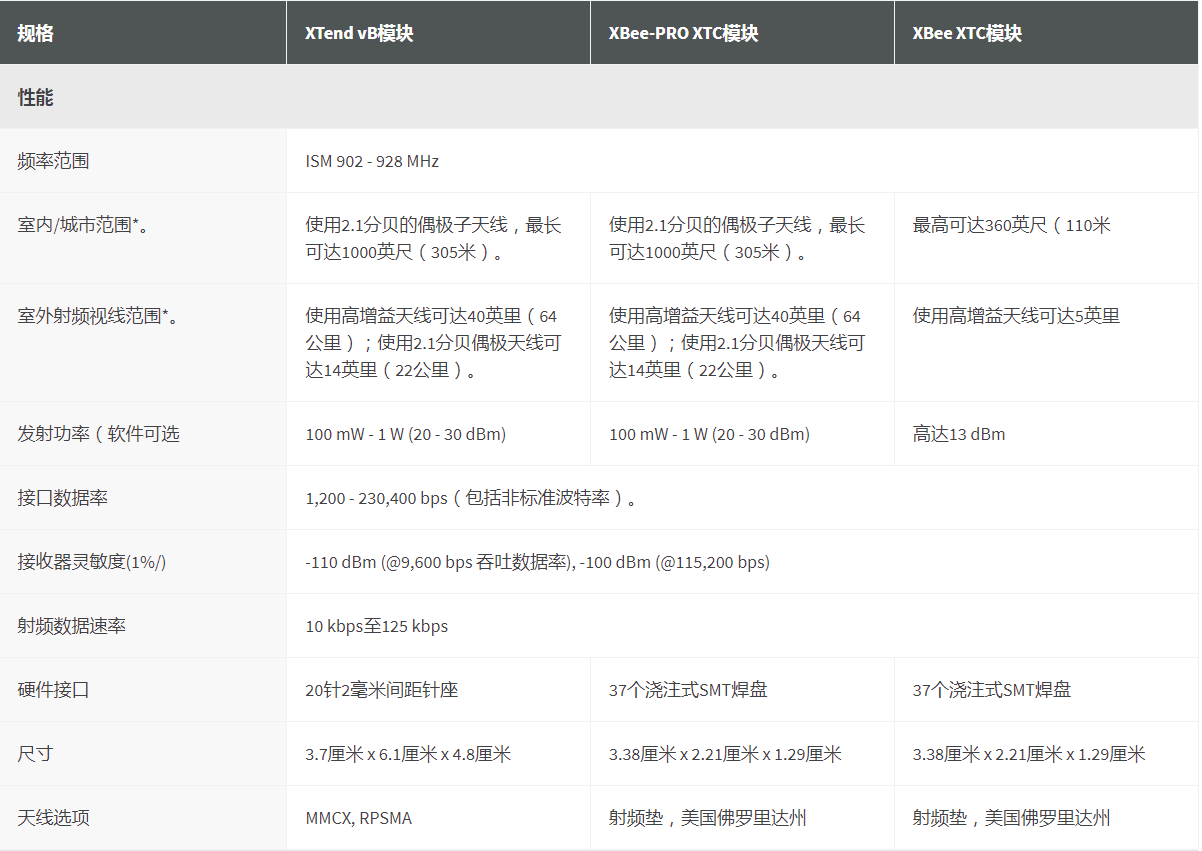Click the XBee-PRO XTC模块 column header
Viewport: 1202px width, 851px height.
742,33
